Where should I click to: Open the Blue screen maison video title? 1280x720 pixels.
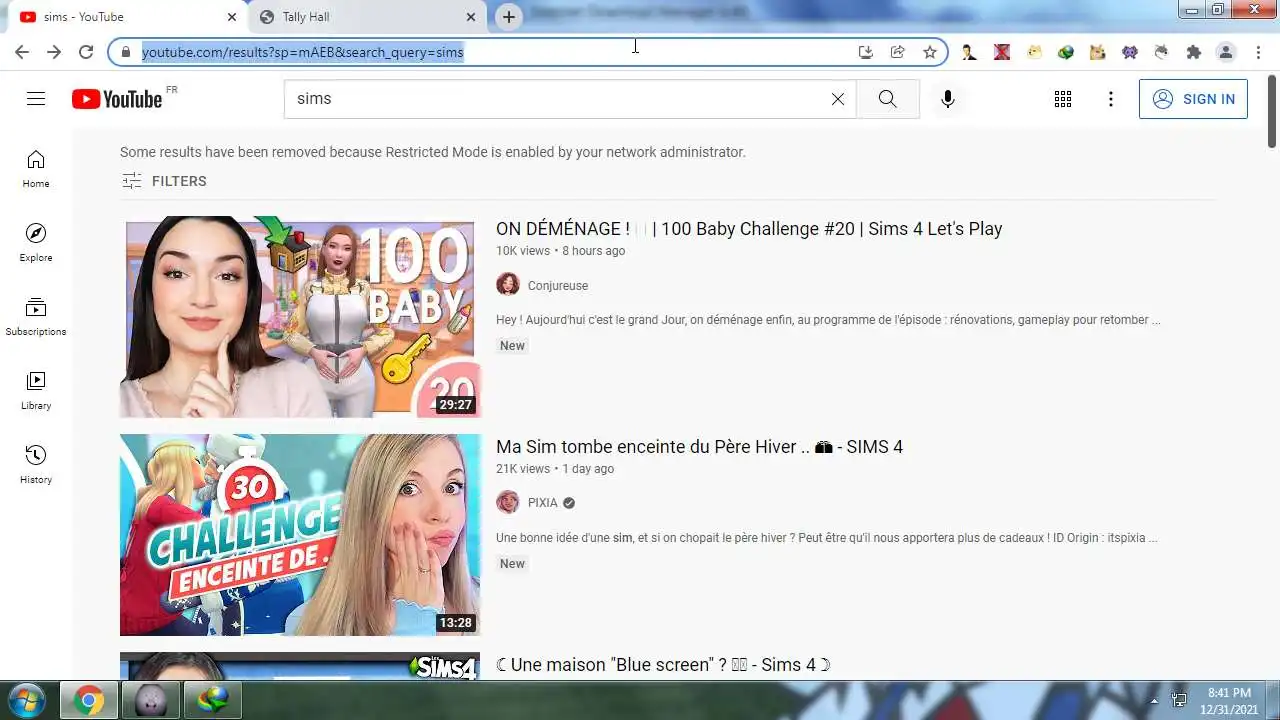tap(664, 665)
